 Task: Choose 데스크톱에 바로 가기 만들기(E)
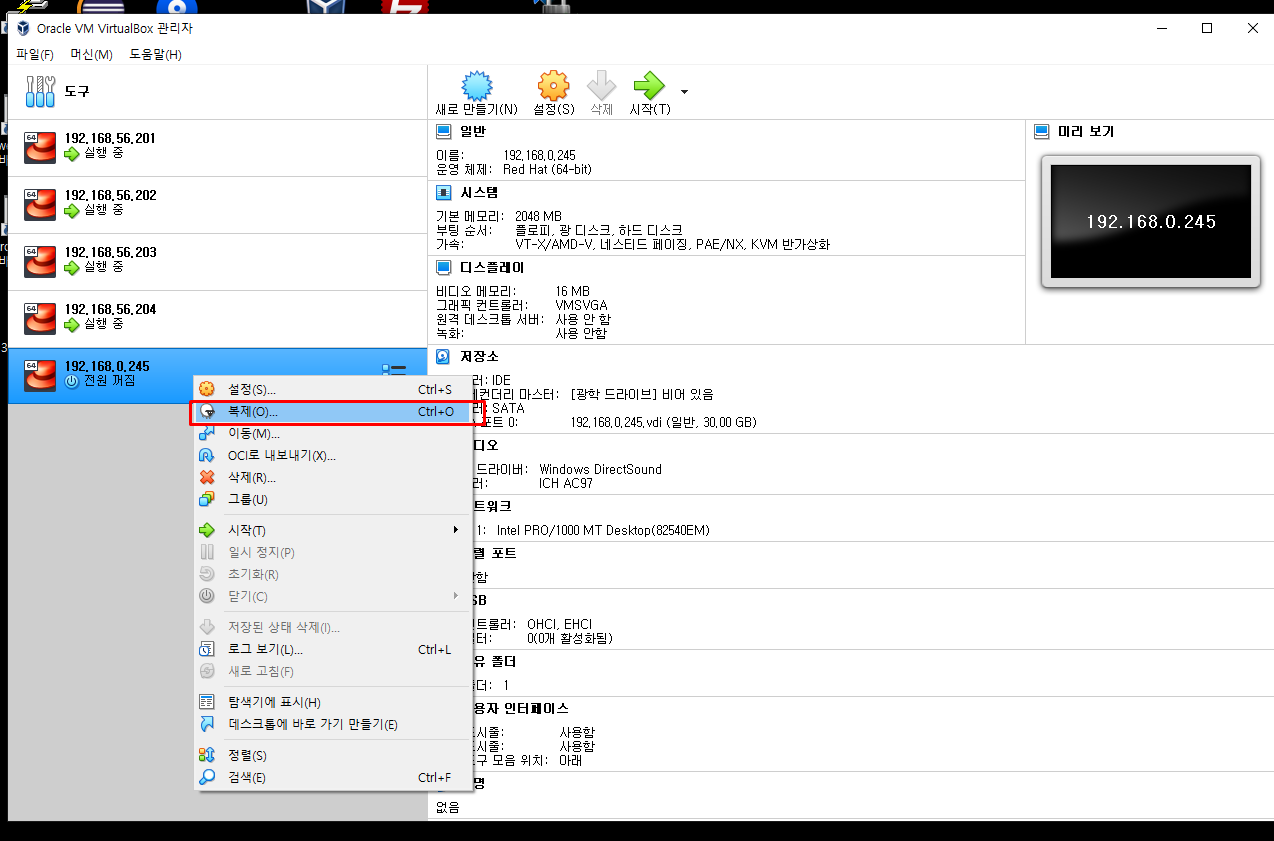click(333, 724)
